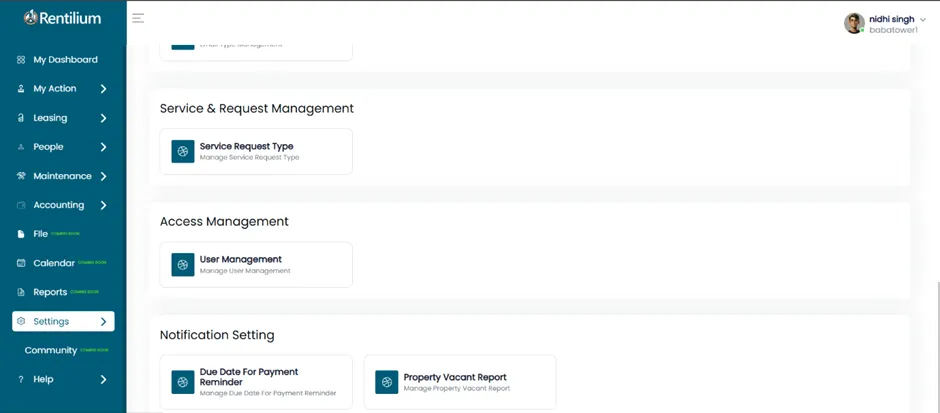Expand the People submenu chevron

point(103,147)
